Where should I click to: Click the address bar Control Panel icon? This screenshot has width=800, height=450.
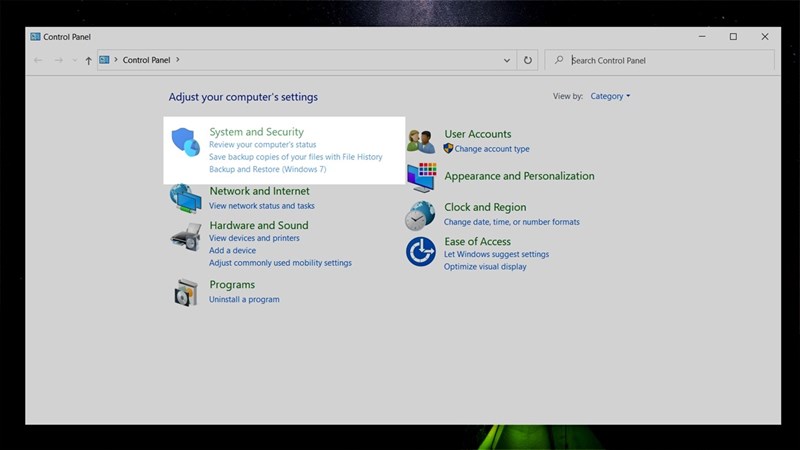(x=104, y=60)
